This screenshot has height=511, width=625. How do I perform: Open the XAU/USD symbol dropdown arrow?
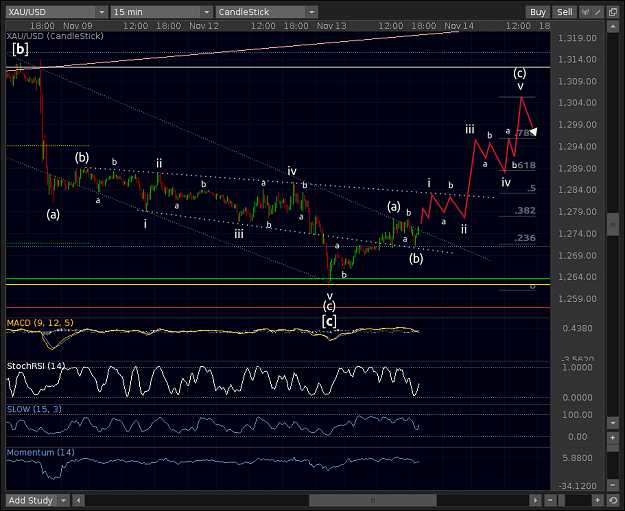point(102,12)
